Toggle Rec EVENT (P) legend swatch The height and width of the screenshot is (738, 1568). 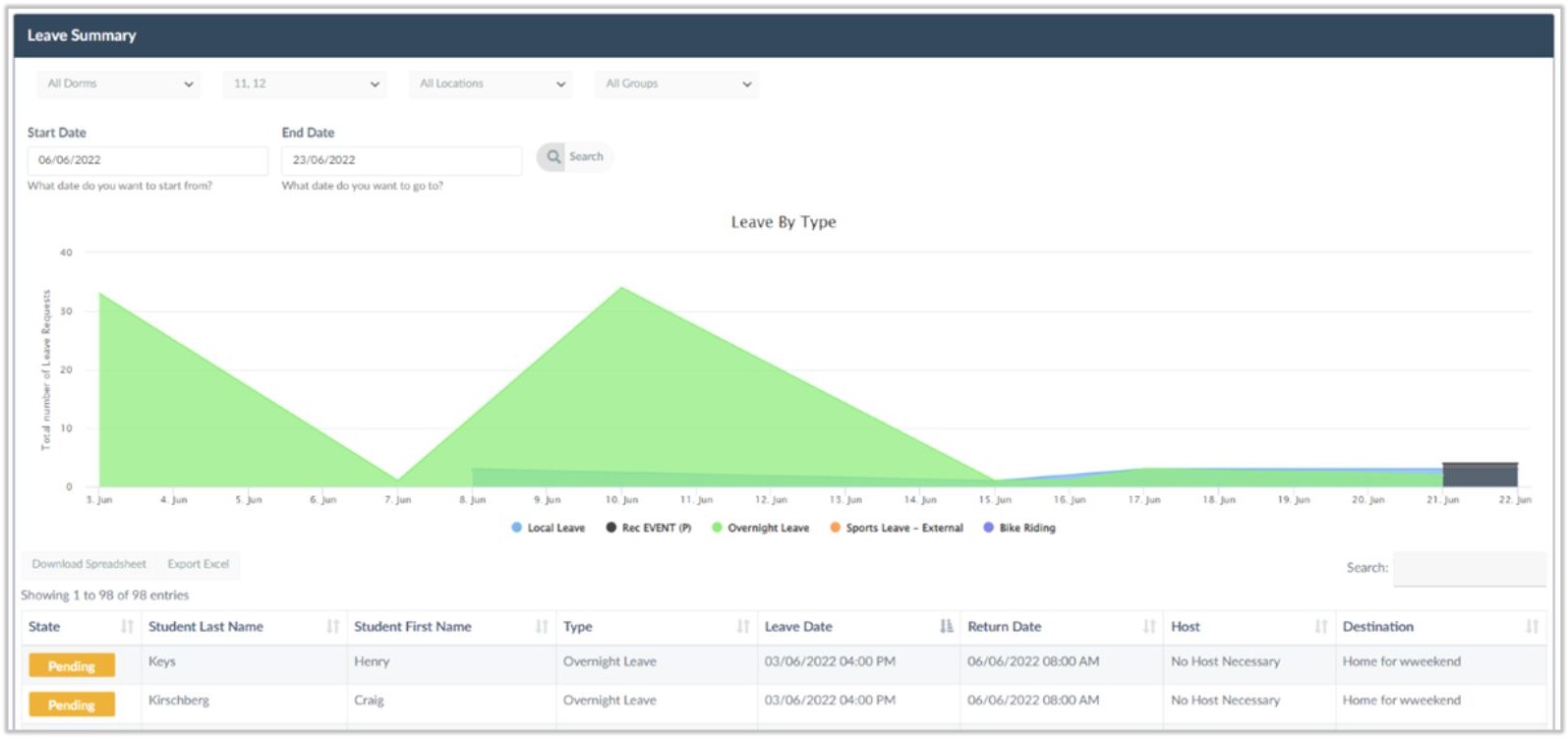click(x=610, y=528)
